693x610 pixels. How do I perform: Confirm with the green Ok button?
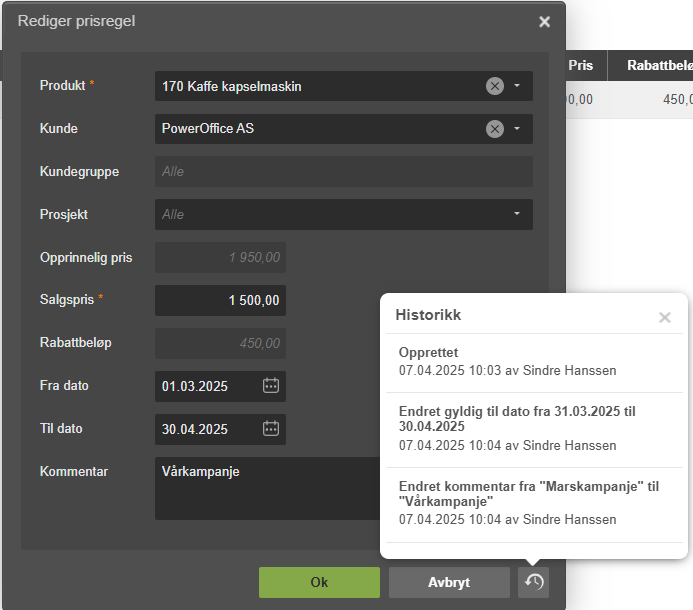(319, 582)
